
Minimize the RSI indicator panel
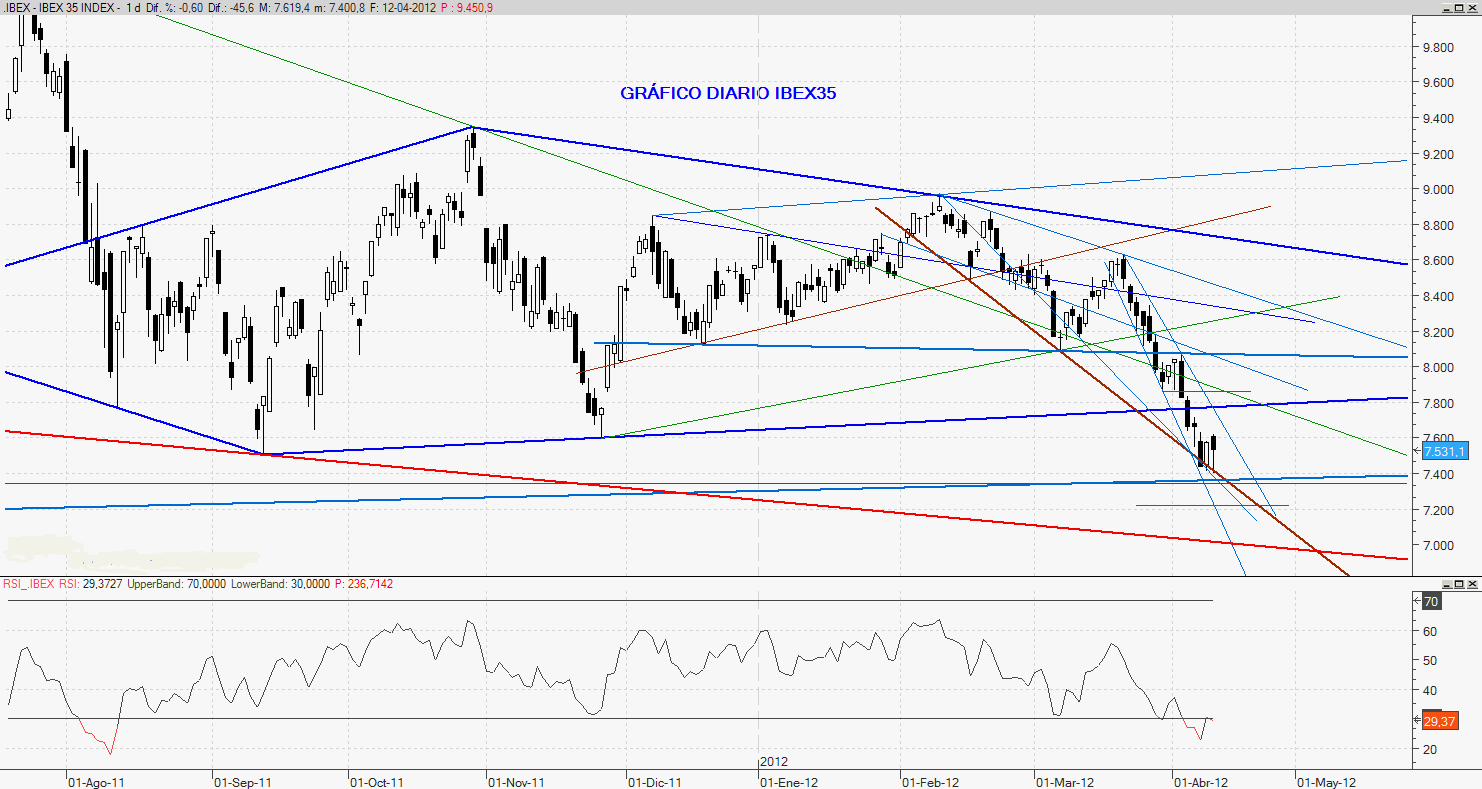[1446, 582]
